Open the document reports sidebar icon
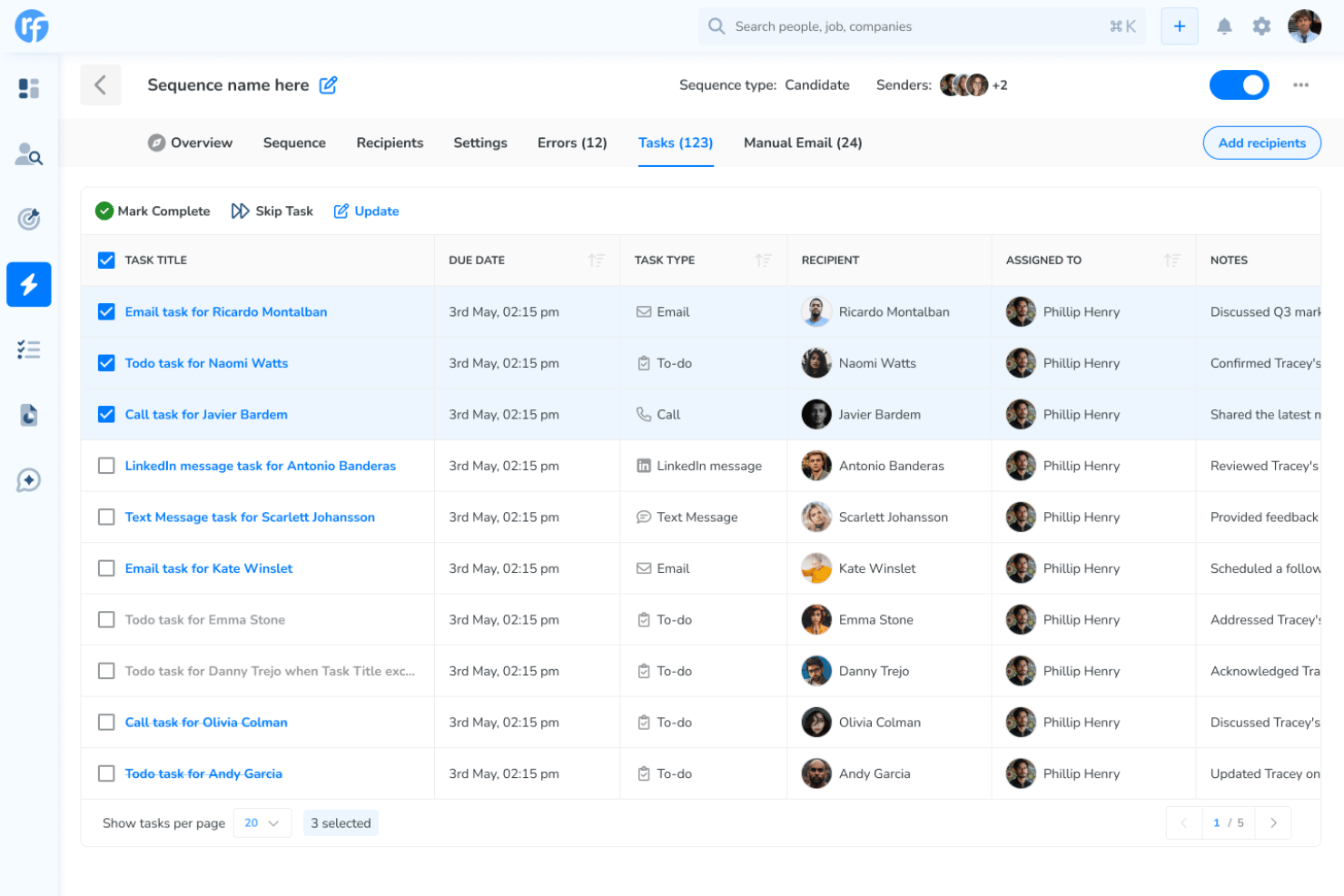This screenshot has height=896, width=1344. 29,415
